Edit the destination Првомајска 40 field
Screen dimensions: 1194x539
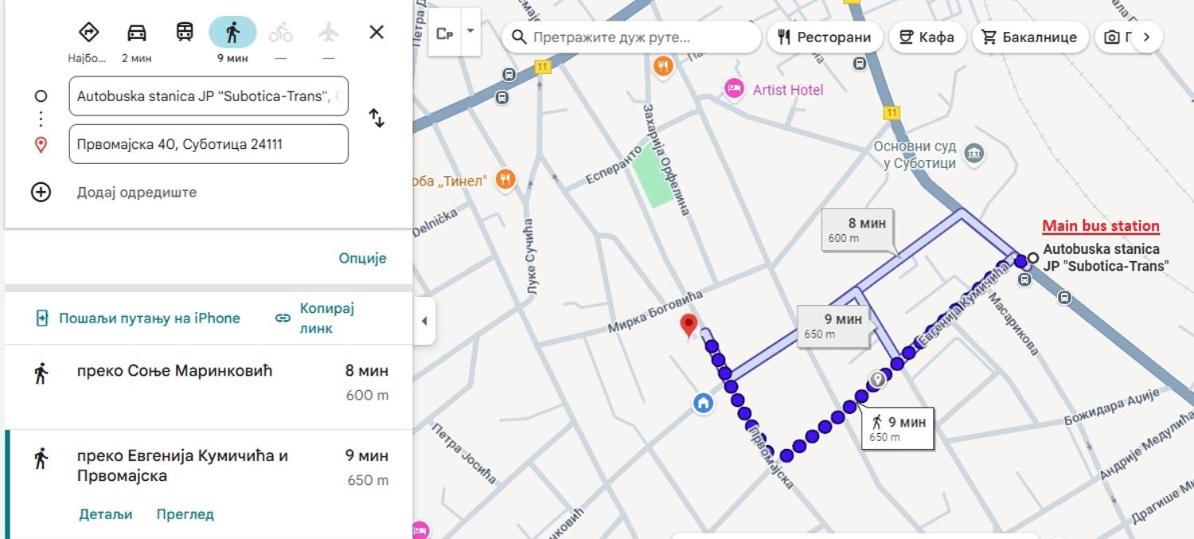point(208,144)
